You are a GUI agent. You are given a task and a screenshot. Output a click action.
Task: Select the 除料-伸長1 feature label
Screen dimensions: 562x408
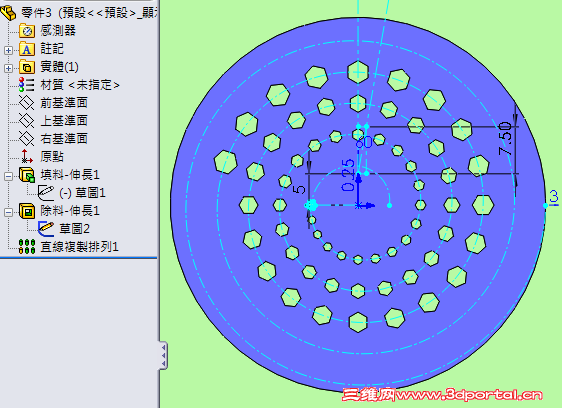tap(70, 211)
